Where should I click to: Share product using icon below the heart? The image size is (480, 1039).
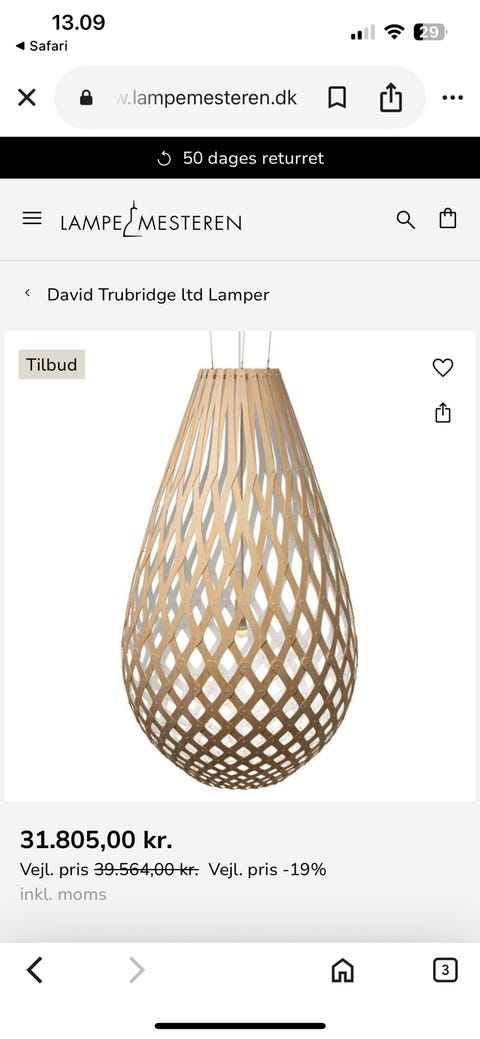(443, 412)
